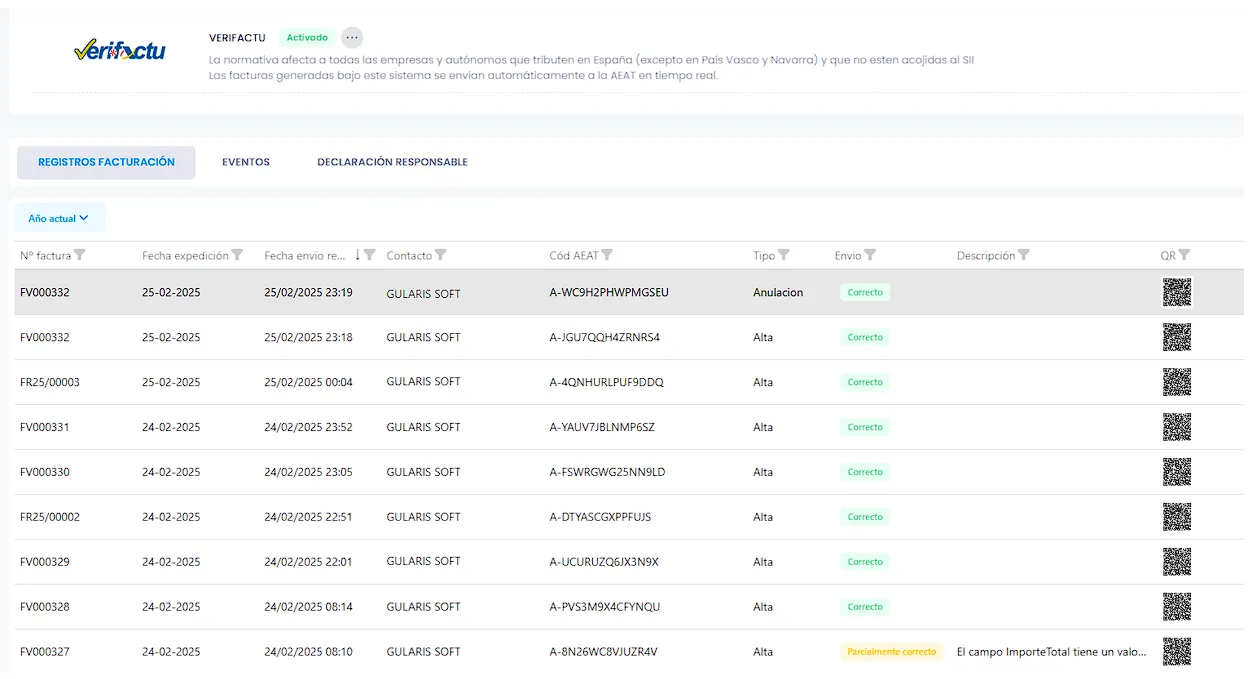The height and width of the screenshot is (679, 1248).
Task: Select invoice FV000331 cell
Action: click(45, 427)
